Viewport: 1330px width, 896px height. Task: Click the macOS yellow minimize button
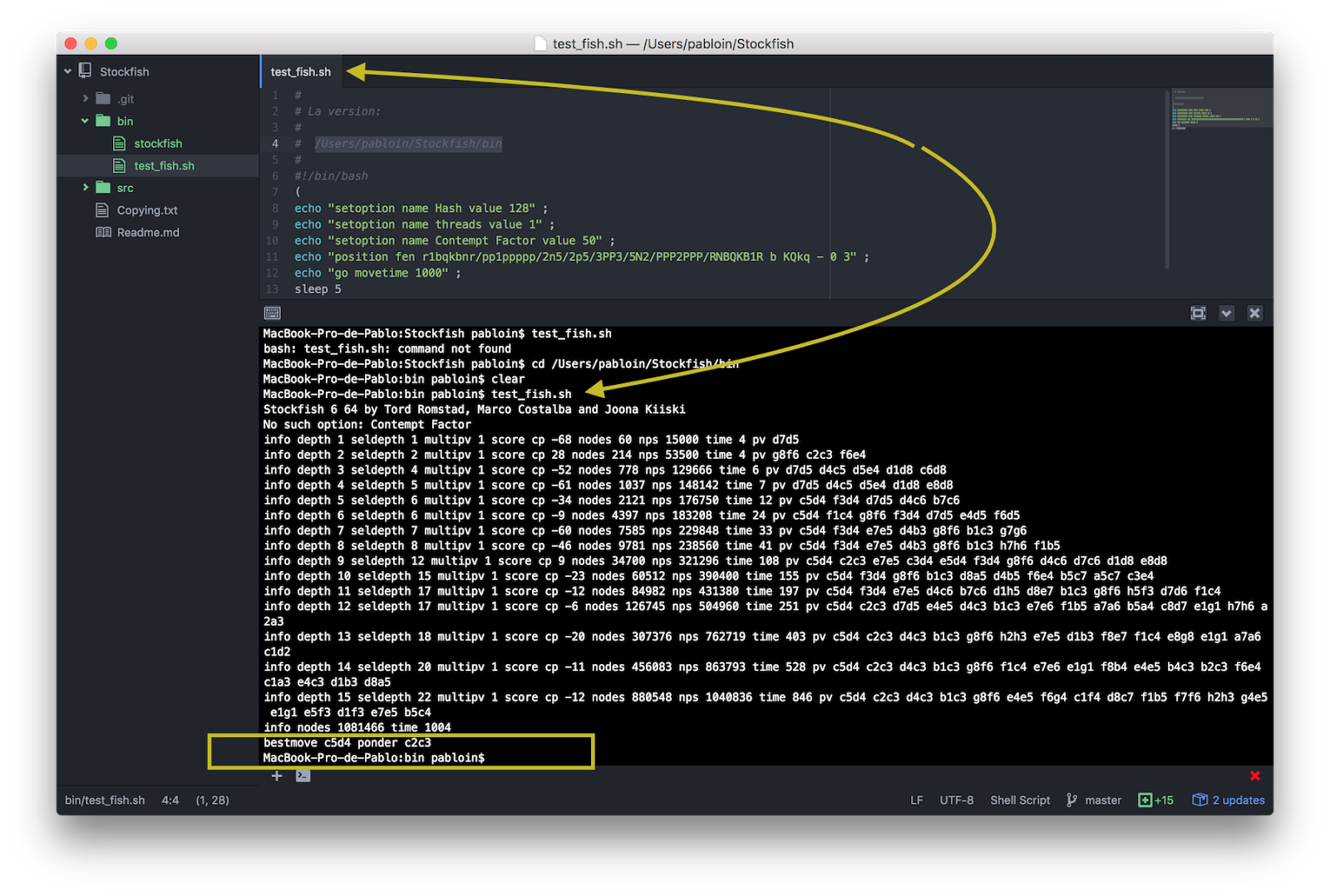point(91,43)
